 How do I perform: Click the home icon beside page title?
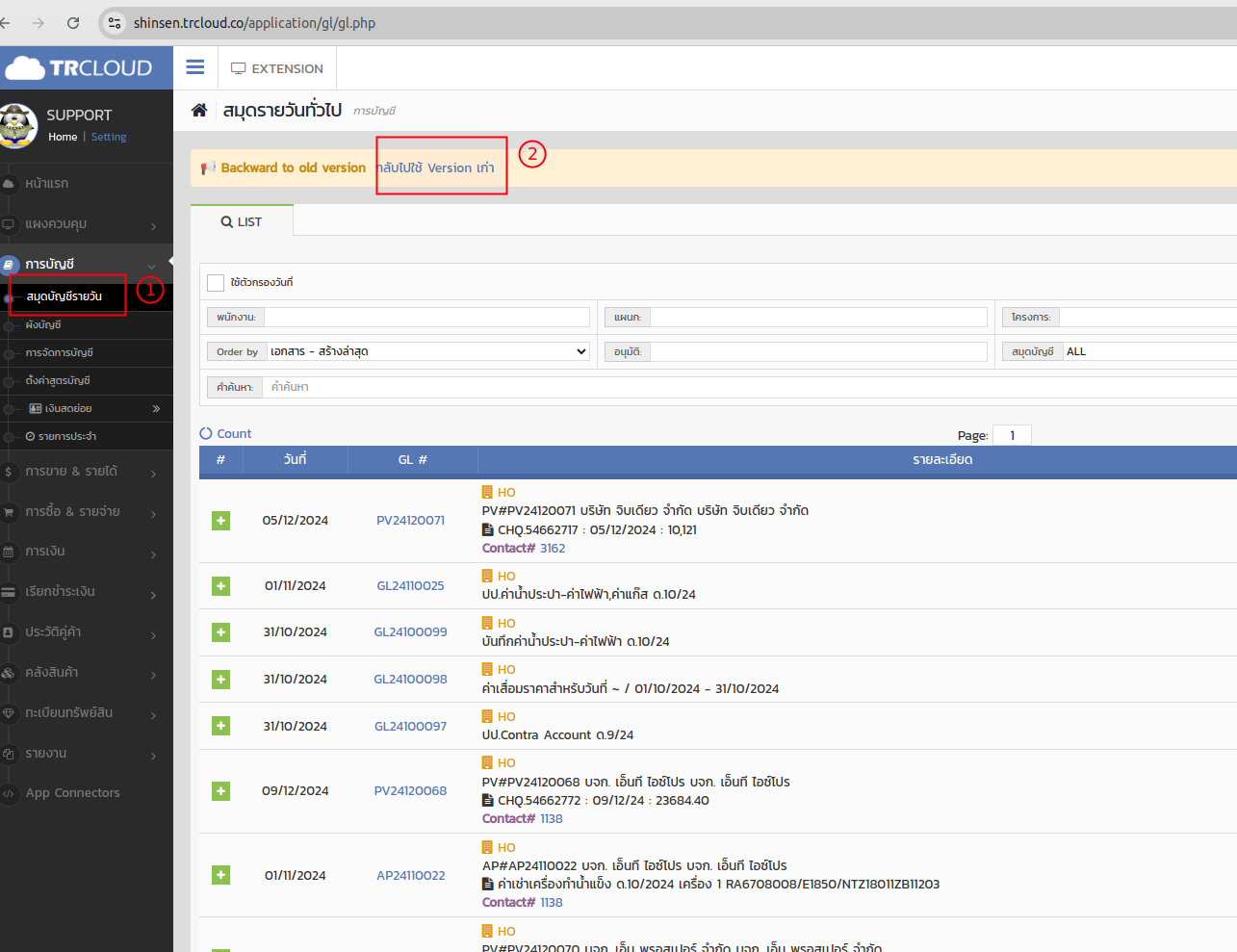coord(199,110)
